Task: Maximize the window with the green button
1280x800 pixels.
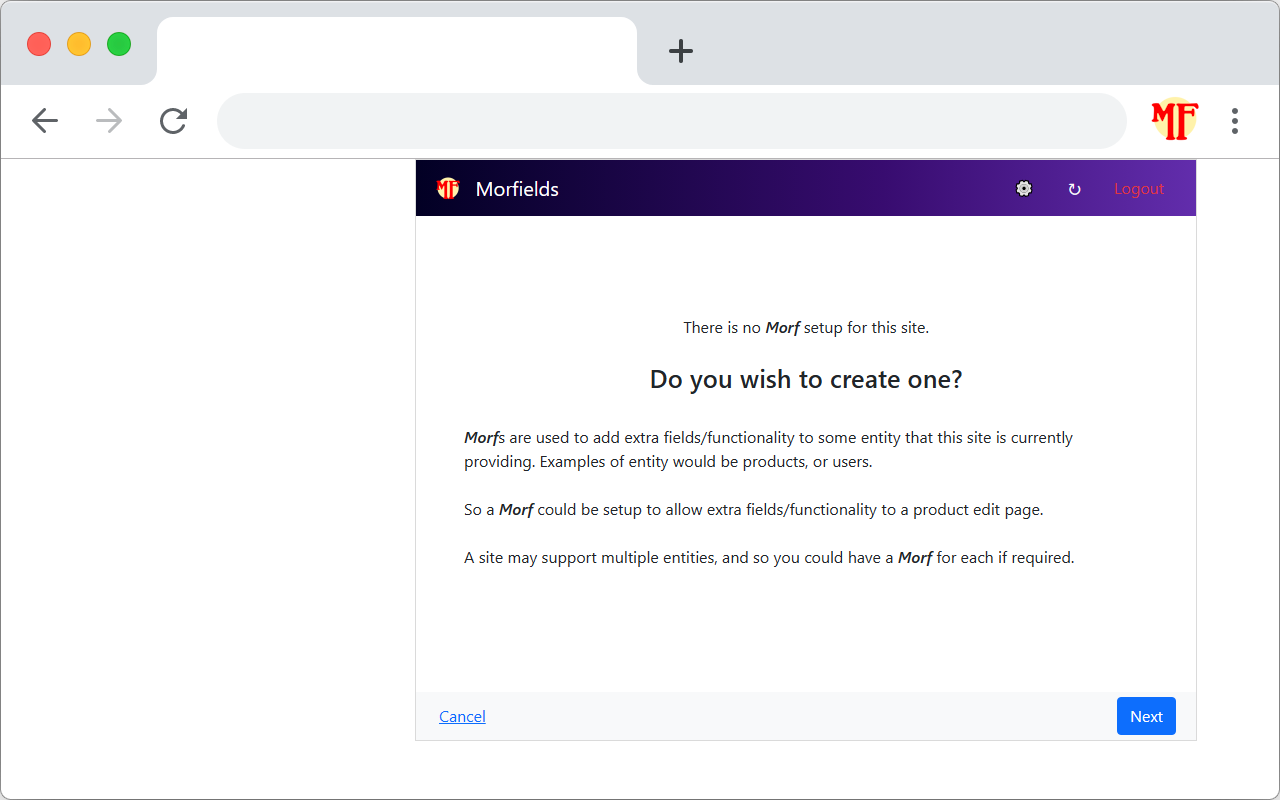Action: [x=119, y=44]
